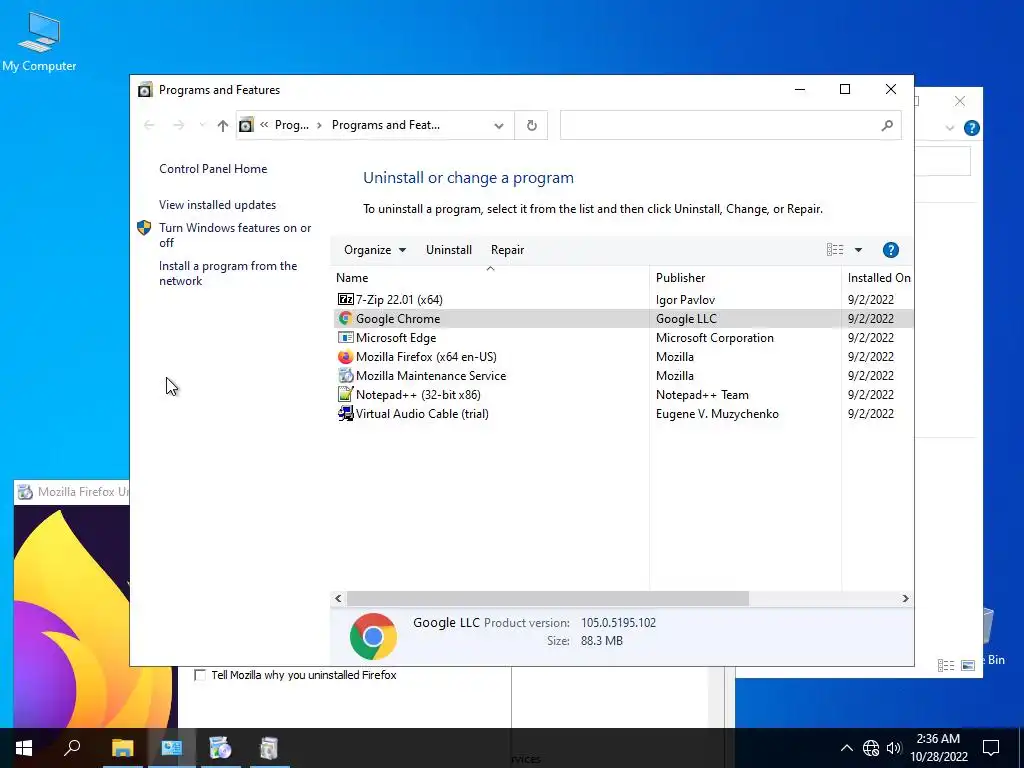Go up one level with the up arrow
Viewport: 1024px width, 768px height.
(223, 125)
